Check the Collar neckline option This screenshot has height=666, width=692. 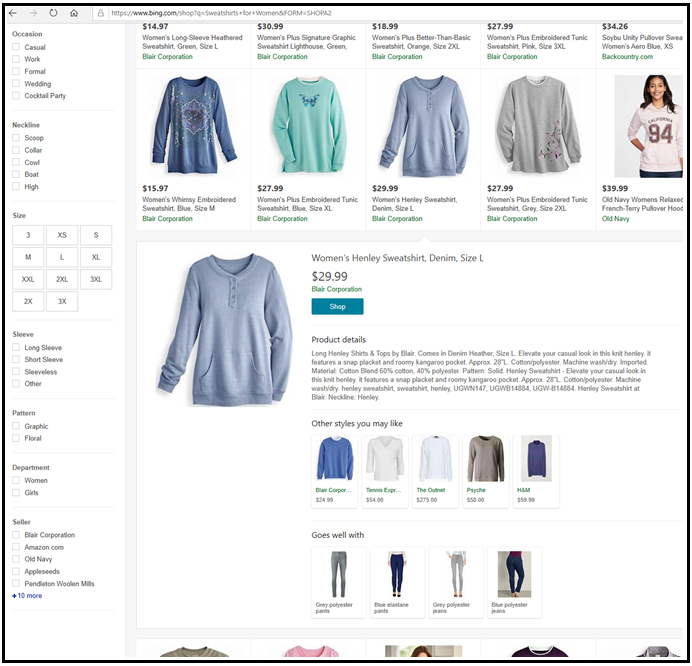pyautogui.click(x=16, y=150)
